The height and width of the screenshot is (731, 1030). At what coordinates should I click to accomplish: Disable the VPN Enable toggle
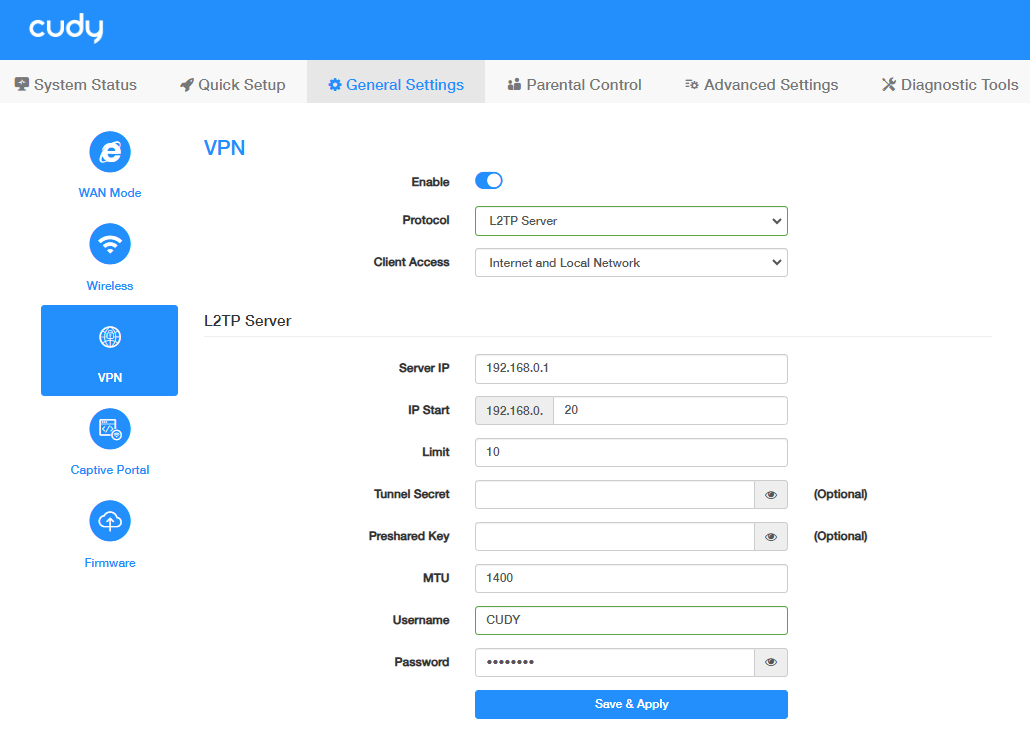(488, 181)
